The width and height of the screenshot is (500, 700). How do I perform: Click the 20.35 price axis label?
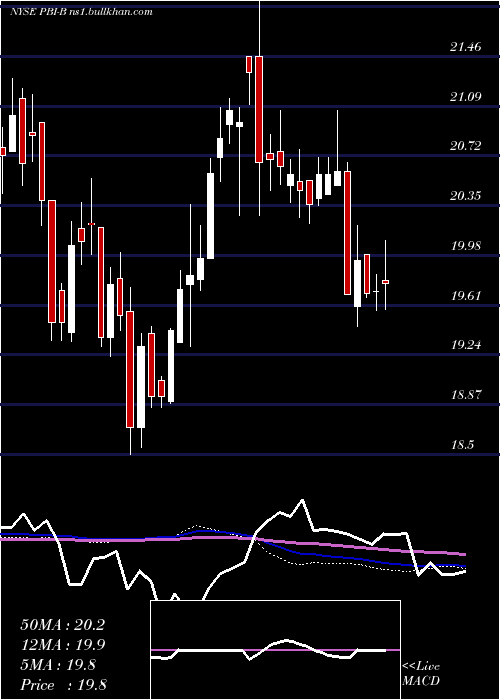[x=466, y=196]
